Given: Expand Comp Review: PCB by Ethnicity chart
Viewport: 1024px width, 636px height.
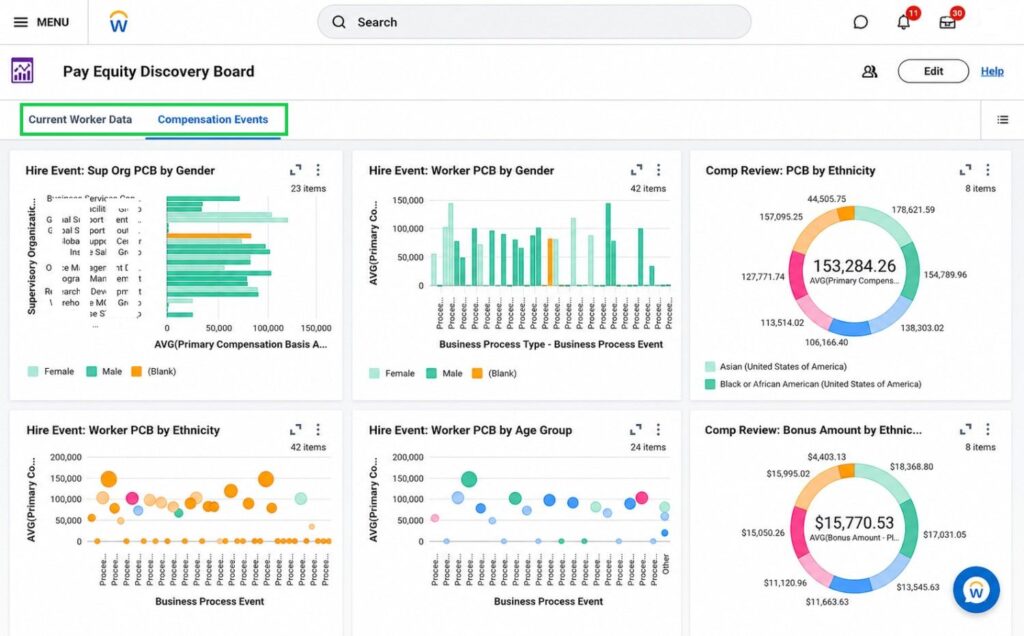Looking at the screenshot, I should (x=965, y=170).
